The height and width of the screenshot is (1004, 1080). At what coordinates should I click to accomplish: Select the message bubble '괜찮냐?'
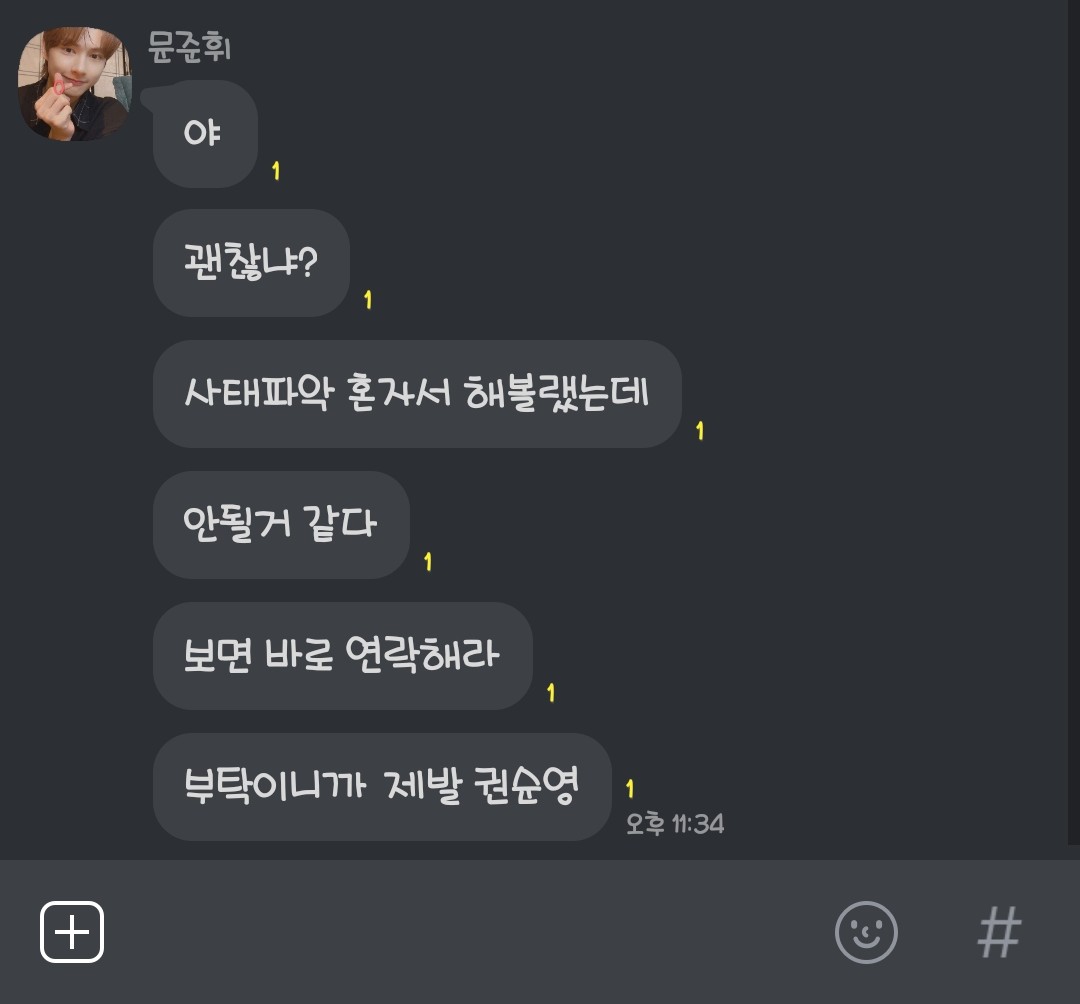pyautogui.click(x=251, y=262)
